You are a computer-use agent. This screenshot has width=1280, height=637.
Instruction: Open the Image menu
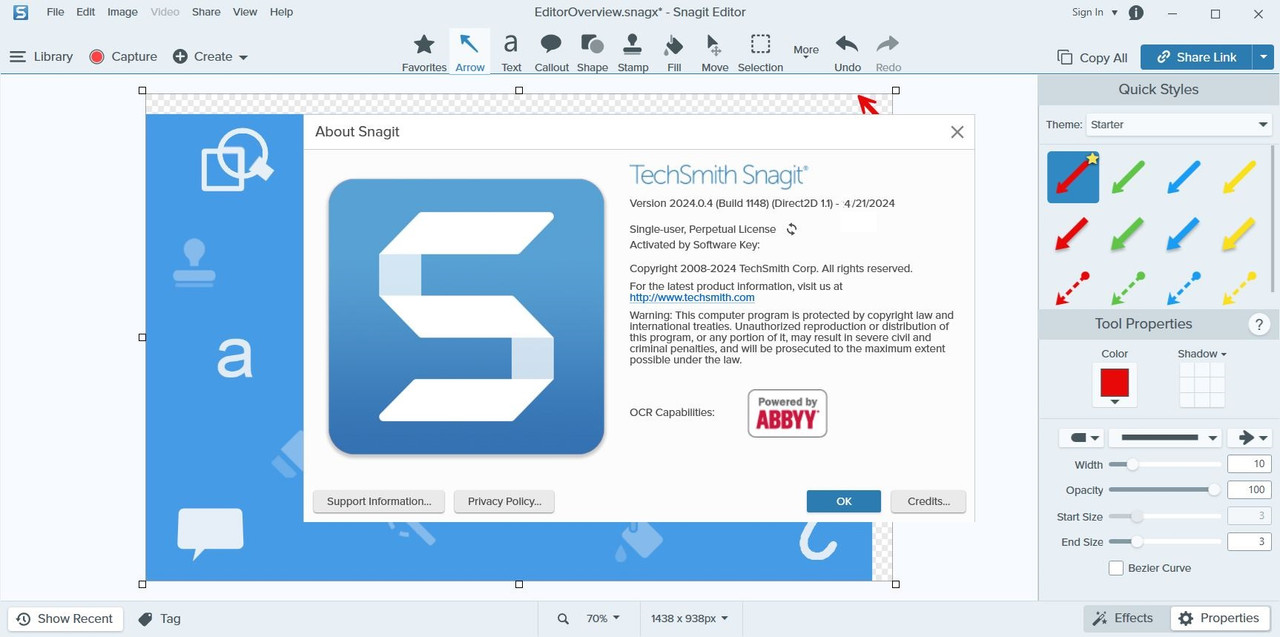(x=122, y=12)
